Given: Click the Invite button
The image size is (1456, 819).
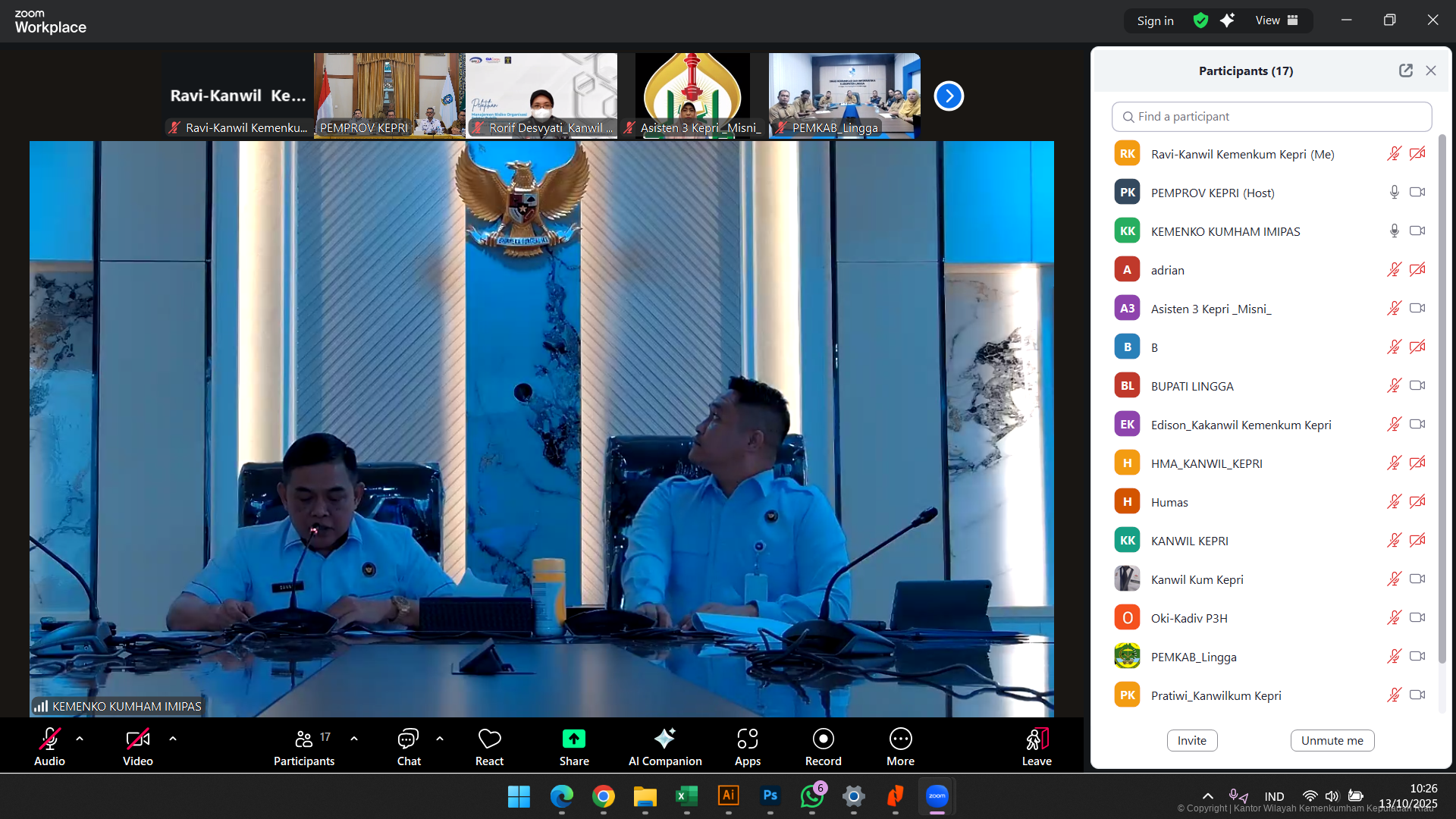Looking at the screenshot, I should (1191, 740).
